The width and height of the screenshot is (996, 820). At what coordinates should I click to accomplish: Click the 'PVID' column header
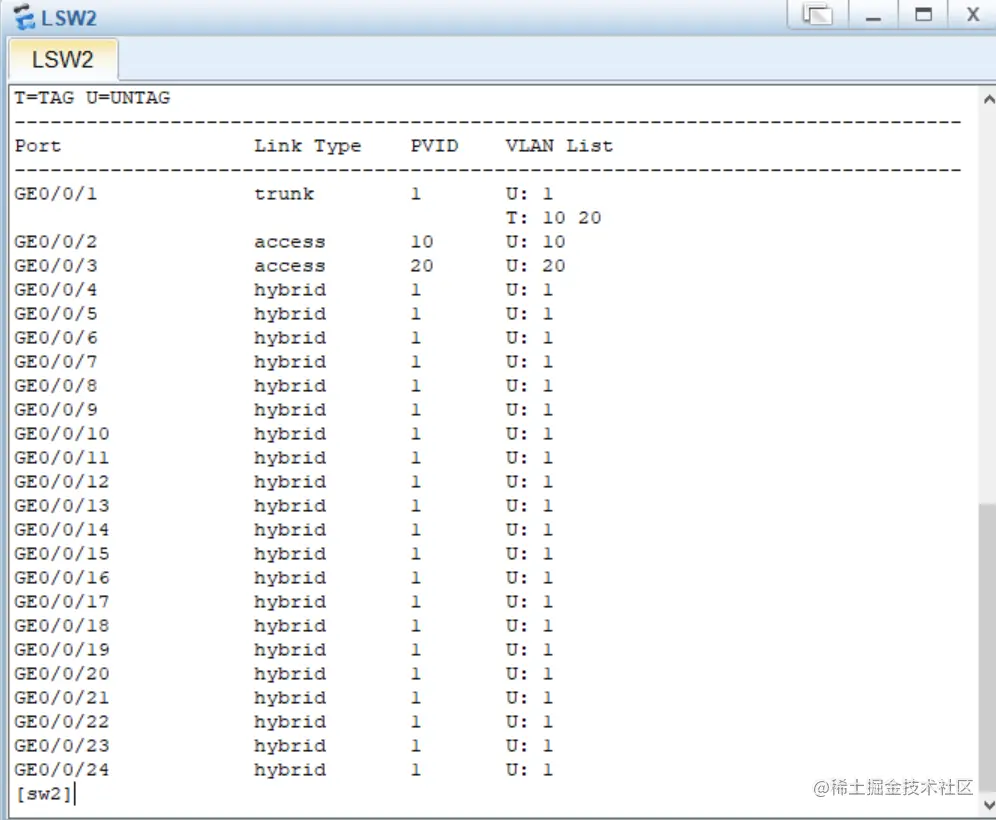tap(434, 145)
